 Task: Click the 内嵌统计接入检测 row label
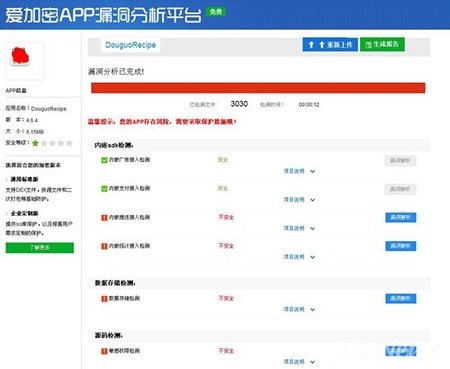pos(129,246)
